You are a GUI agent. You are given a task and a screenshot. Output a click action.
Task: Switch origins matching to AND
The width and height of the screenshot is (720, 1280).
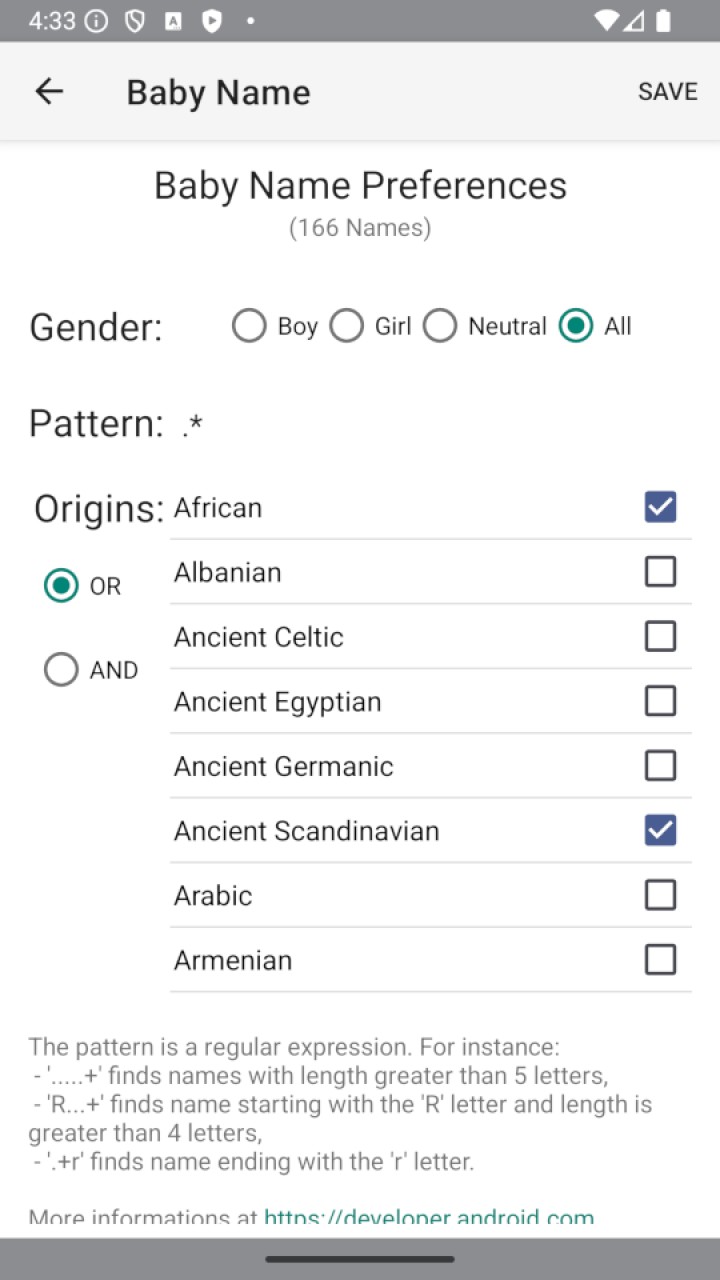click(x=91, y=670)
